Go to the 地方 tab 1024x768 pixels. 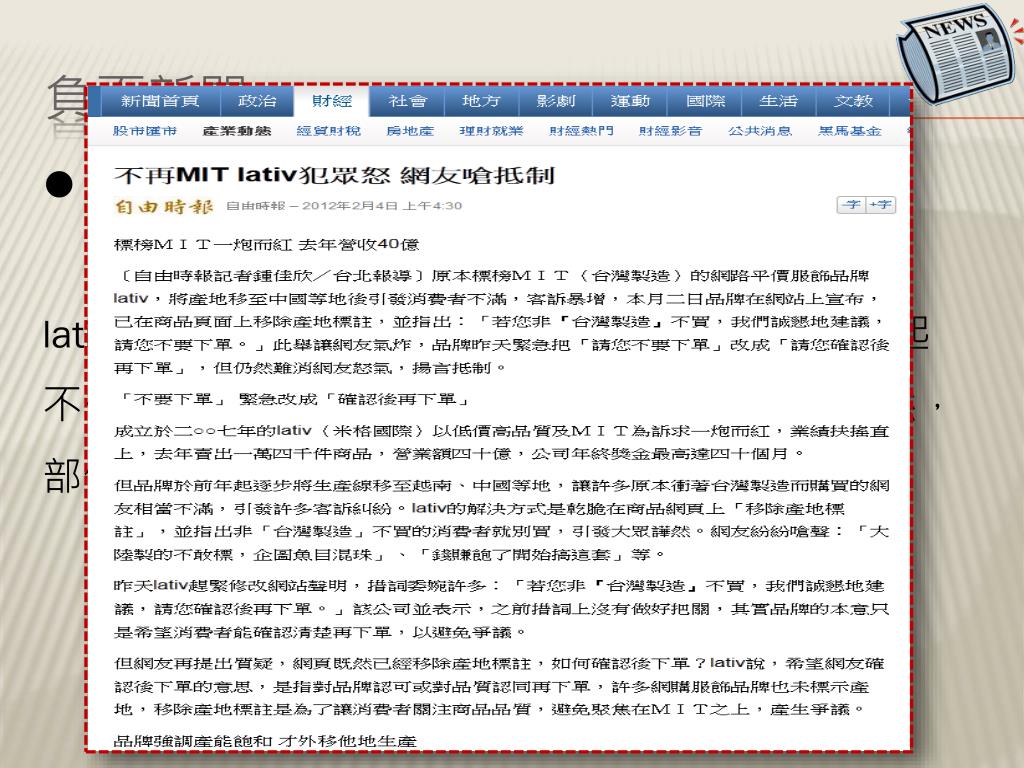tap(481, 101)
